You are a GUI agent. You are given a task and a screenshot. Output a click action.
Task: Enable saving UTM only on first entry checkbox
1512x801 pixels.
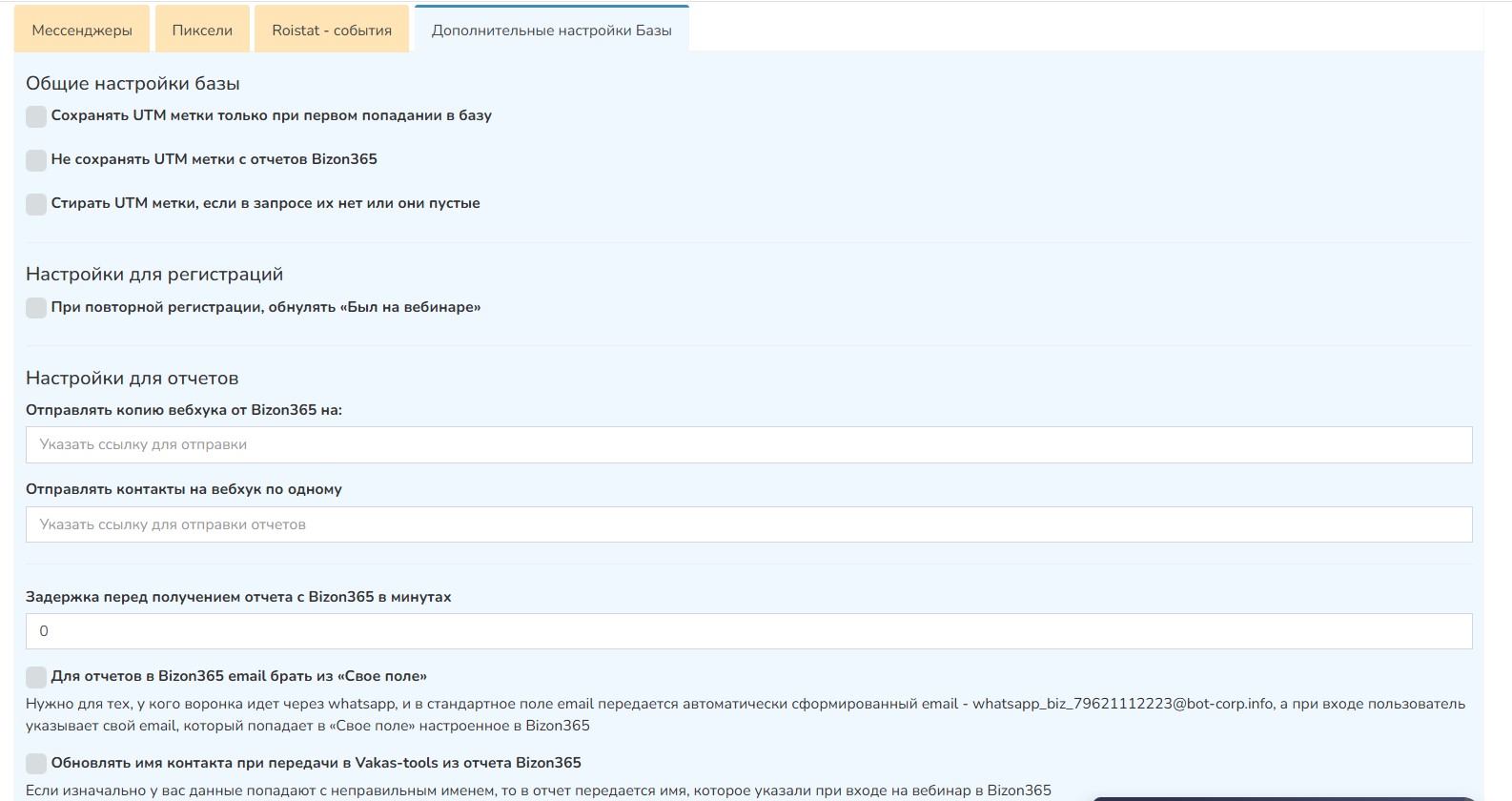click(36, 116)
